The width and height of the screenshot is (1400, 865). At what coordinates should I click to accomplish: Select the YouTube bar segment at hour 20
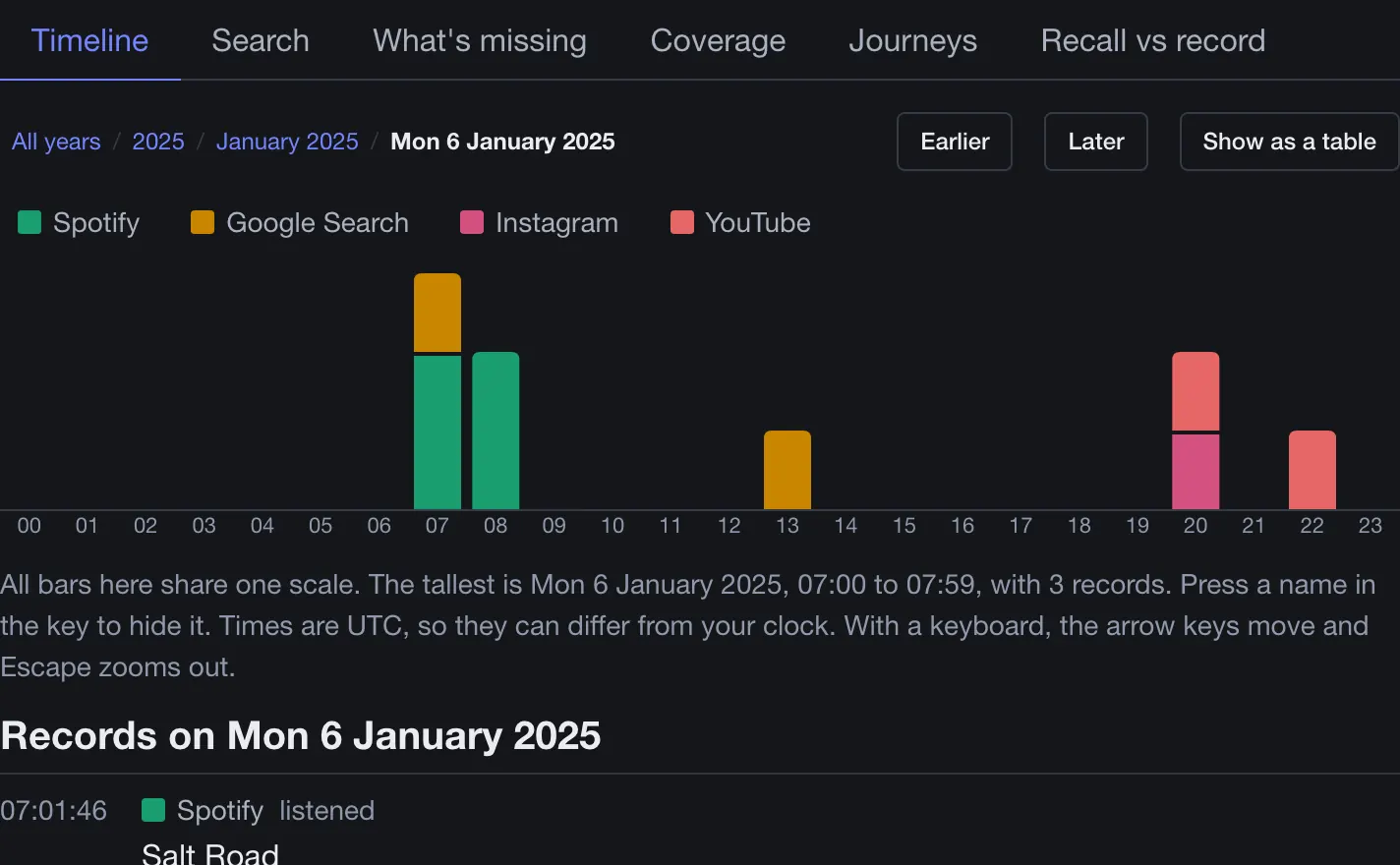(x=1196, y=391)
